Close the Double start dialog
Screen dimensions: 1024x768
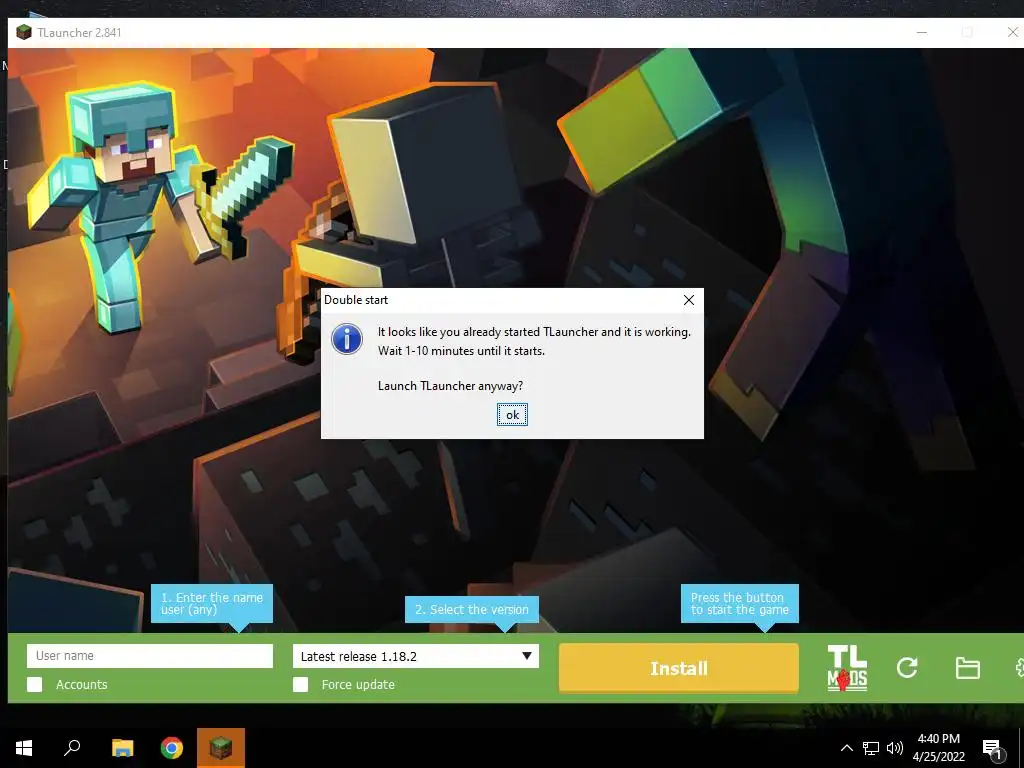688,300
